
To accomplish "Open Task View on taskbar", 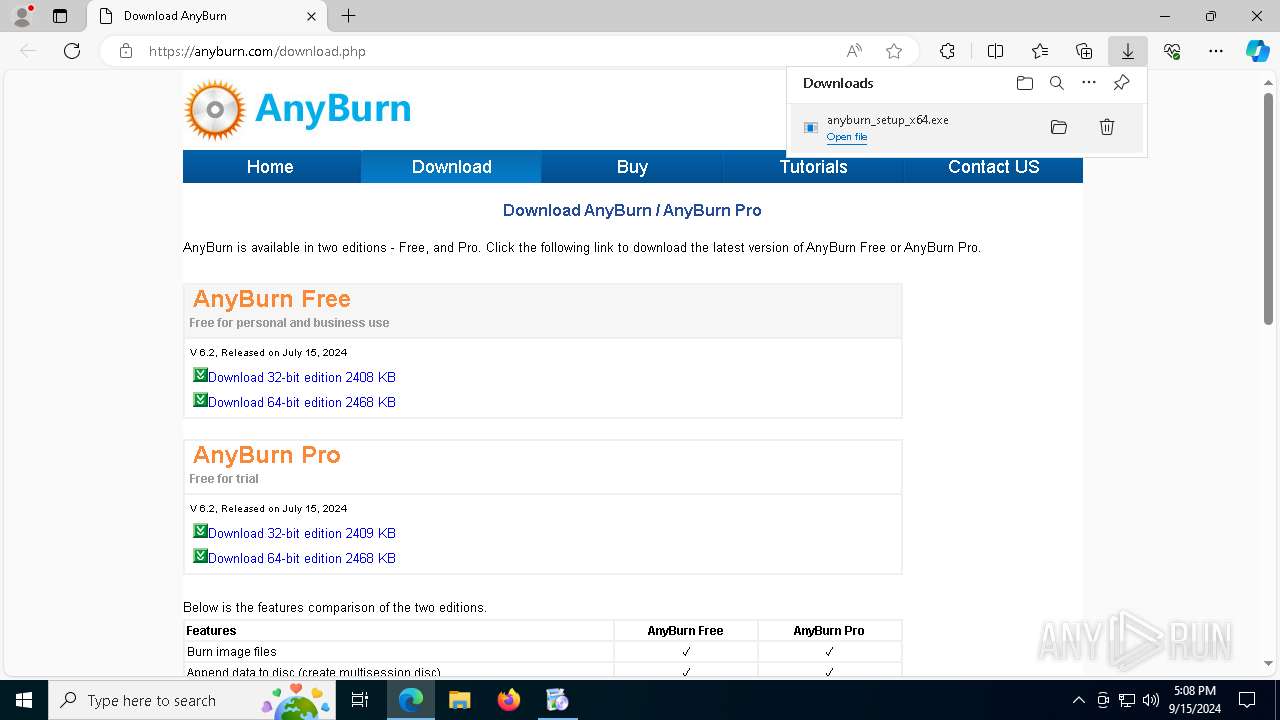I will pyautogui.click(x=360, y=700).
